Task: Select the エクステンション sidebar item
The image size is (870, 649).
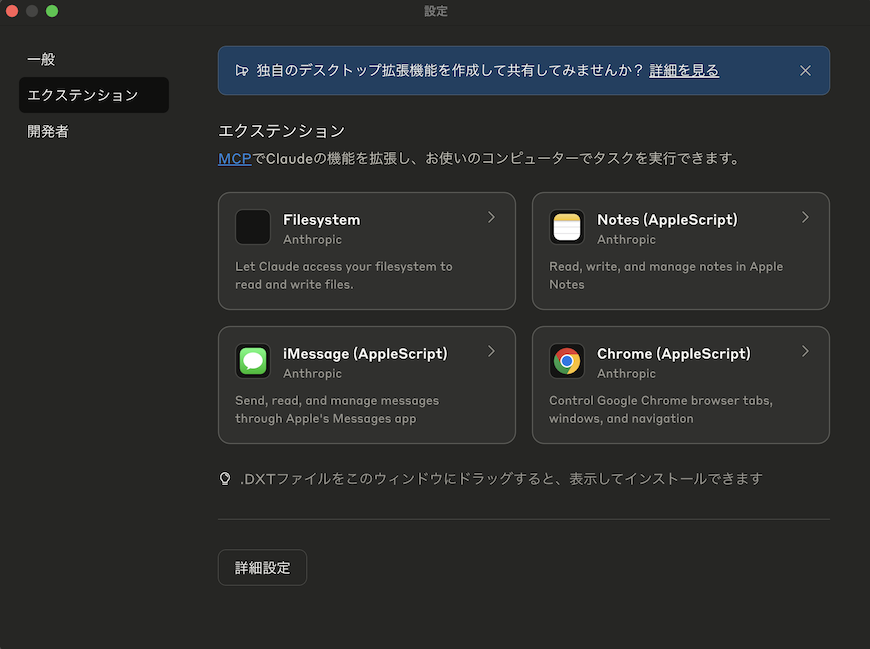Action: 94,95
